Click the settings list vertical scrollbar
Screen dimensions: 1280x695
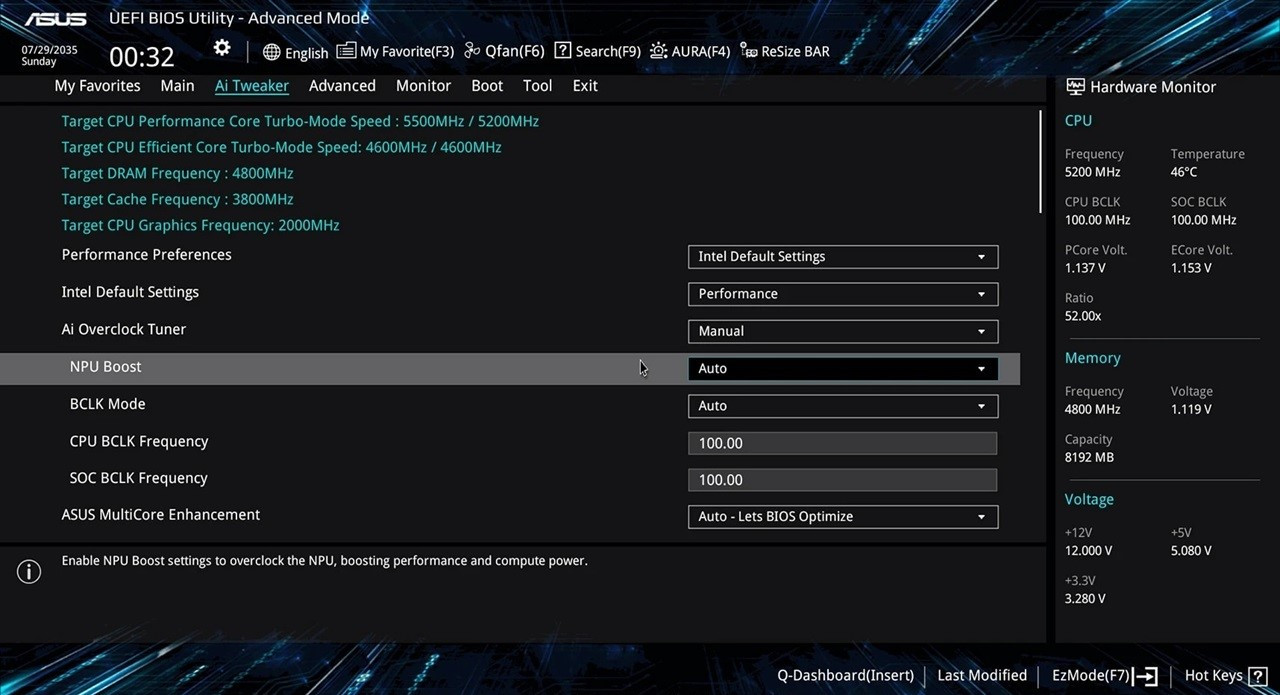[1040, 160]
